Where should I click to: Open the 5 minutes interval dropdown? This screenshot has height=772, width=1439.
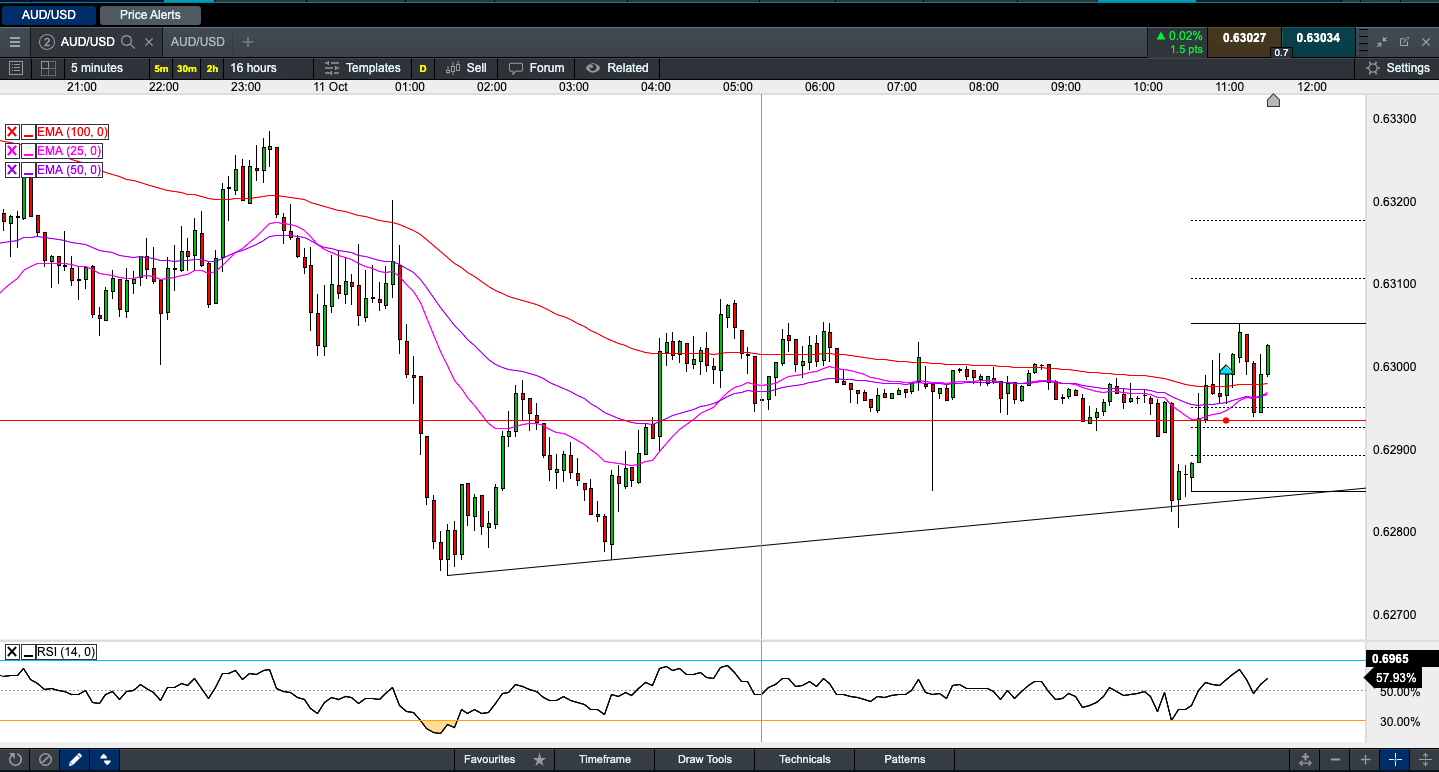coord(97,68)
